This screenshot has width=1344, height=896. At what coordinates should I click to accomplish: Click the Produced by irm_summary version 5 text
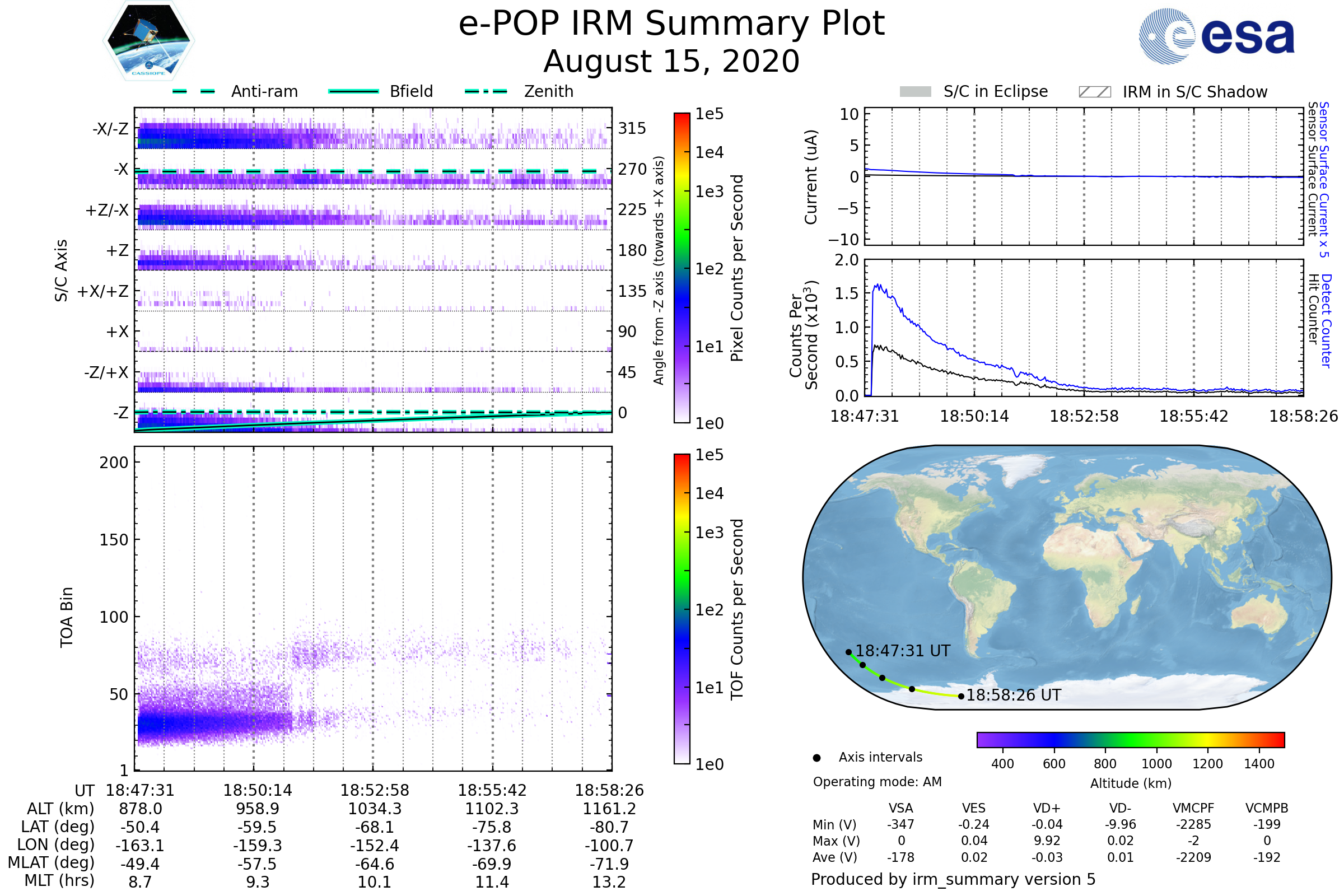pos(953,879)
